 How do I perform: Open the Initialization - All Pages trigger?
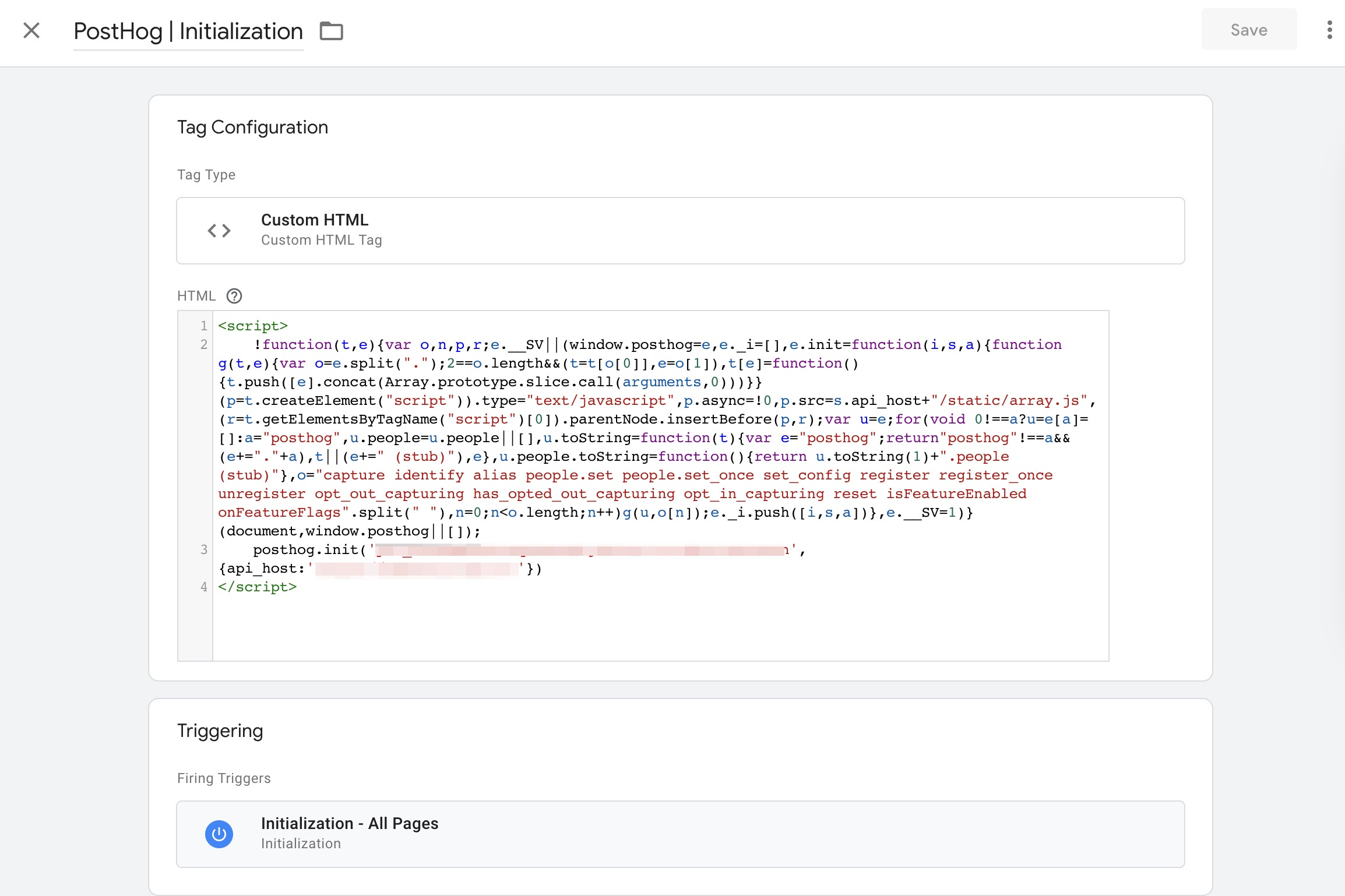point(680,834)
